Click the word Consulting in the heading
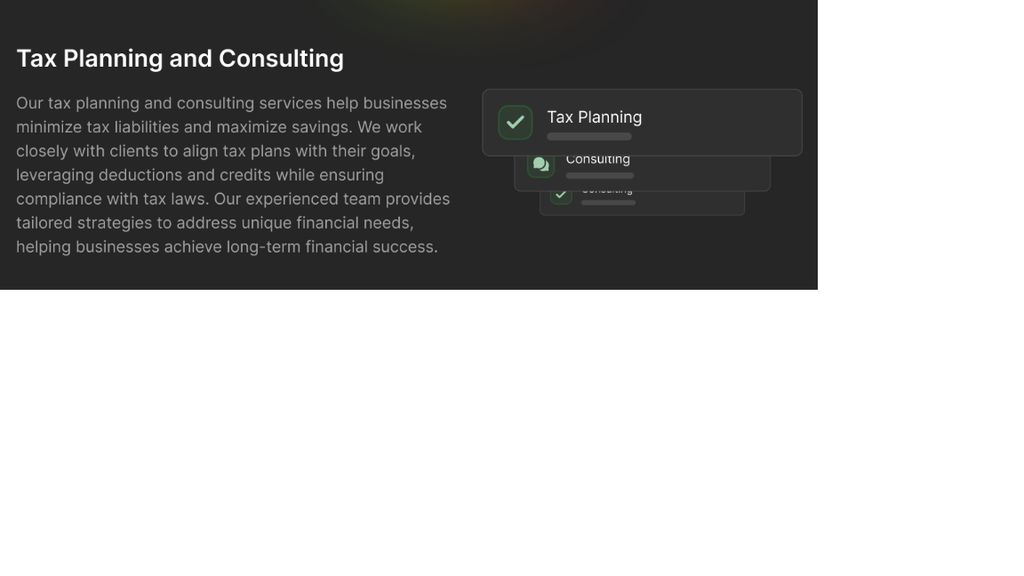 click(281, 59)
